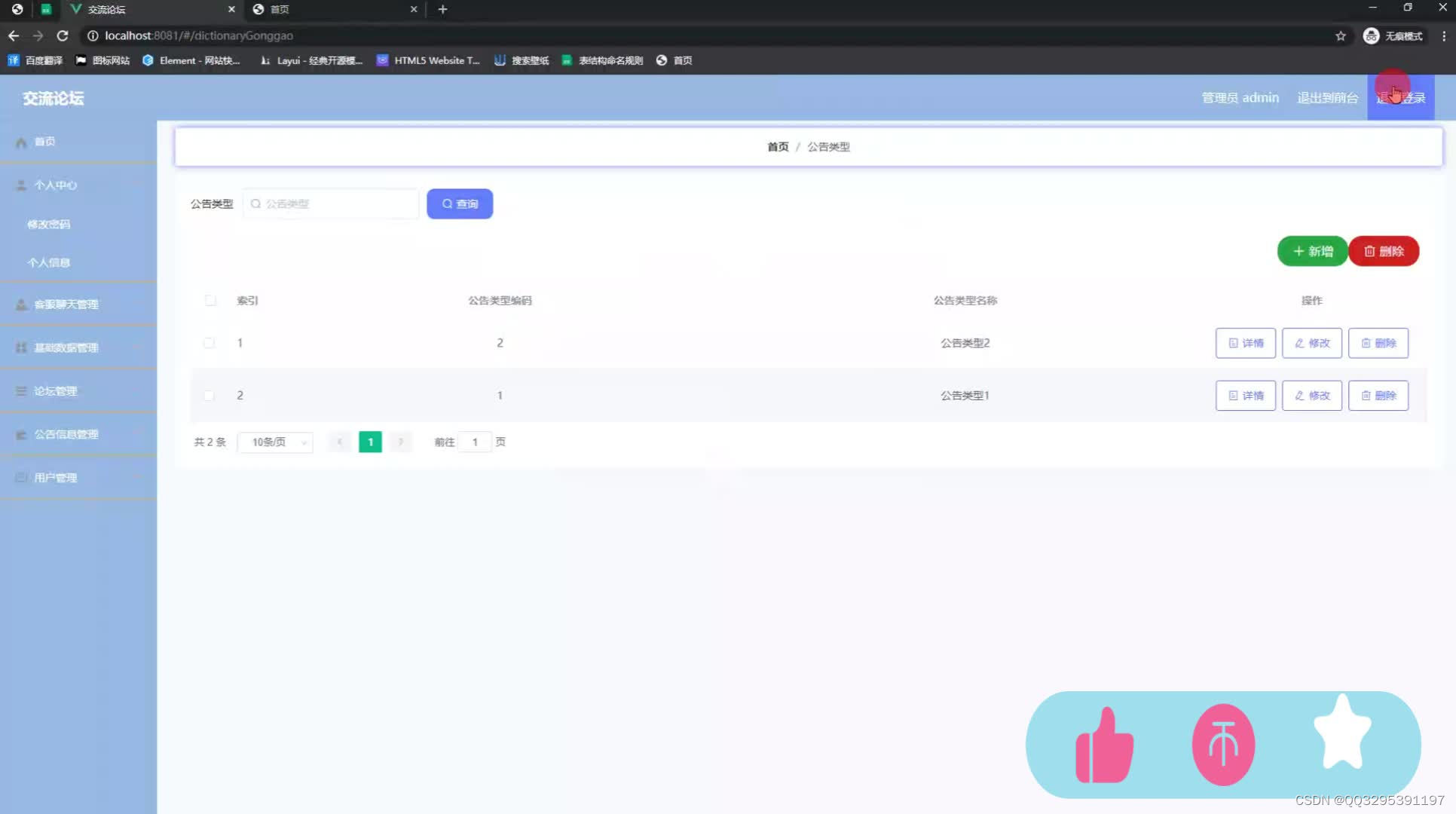Screen dimensions: 1456x814
Task: Go forward with the browser forward arrow
Action: [38, 35]
